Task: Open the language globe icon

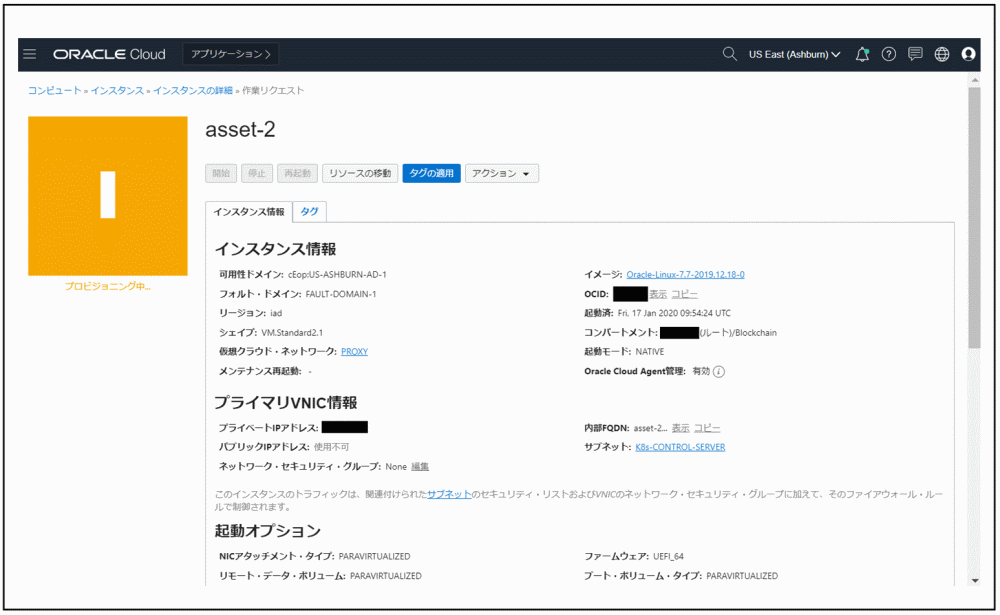Action: [x=942, y=54]
